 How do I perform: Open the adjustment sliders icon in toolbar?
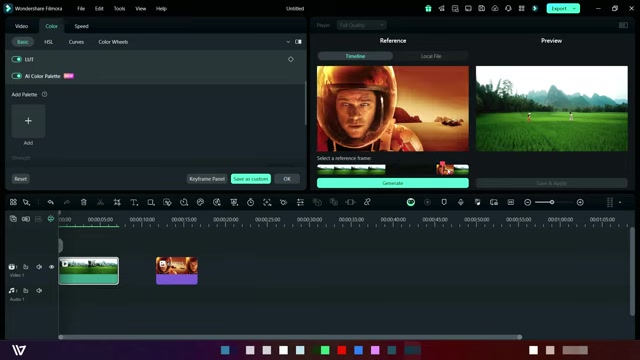click(300, 202)
